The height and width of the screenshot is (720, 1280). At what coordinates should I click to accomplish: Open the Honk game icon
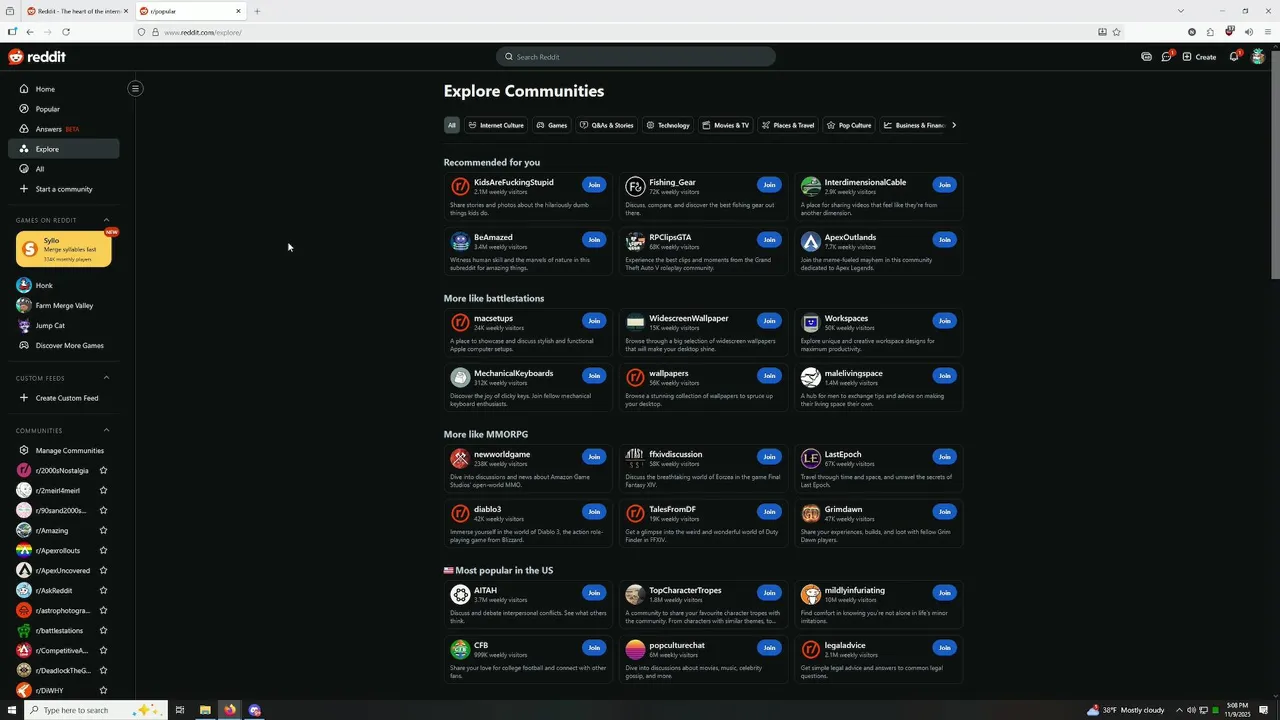click(24, 285)
